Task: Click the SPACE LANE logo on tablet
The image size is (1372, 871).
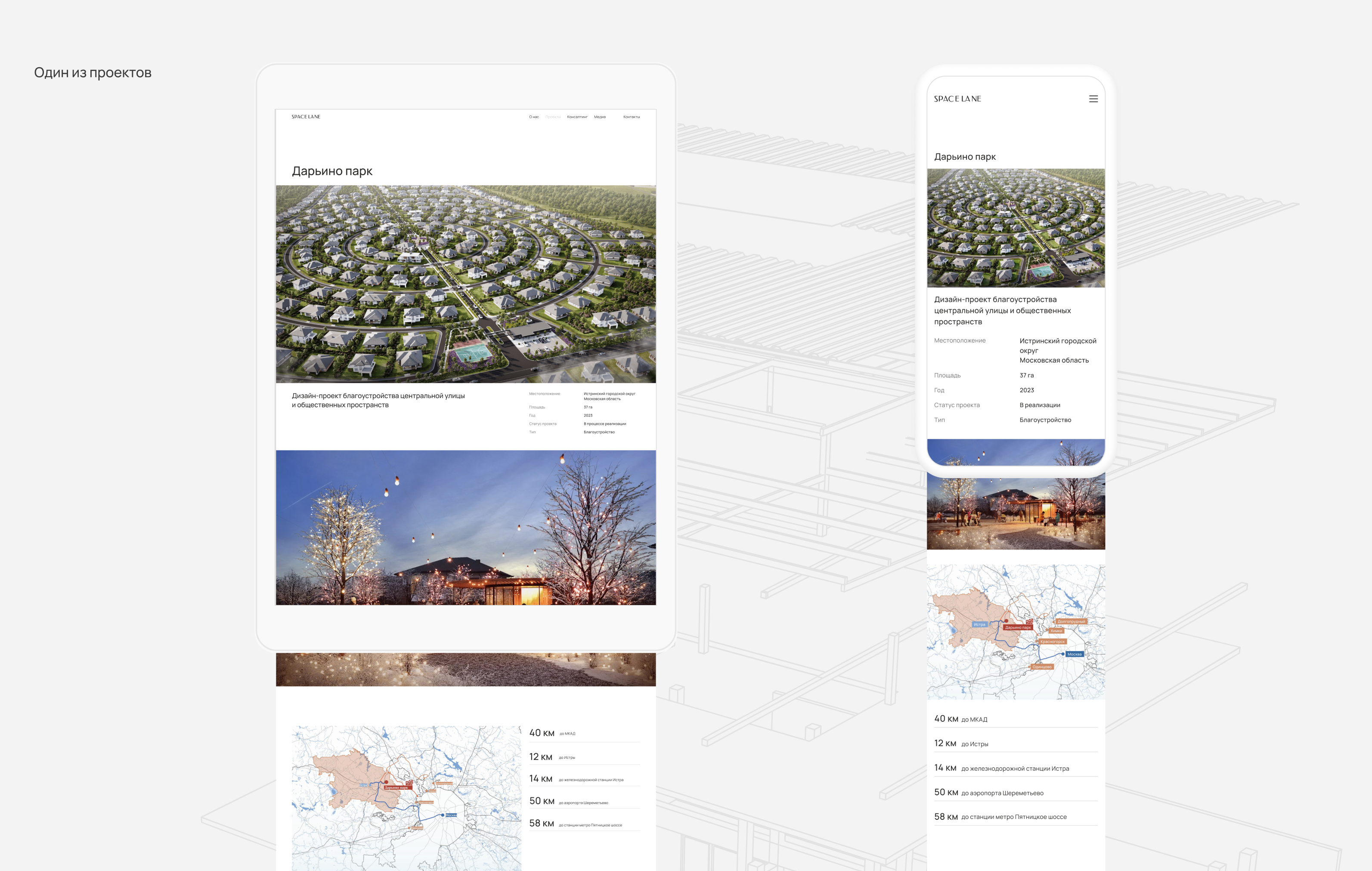Action: click(x=306, y=117)
